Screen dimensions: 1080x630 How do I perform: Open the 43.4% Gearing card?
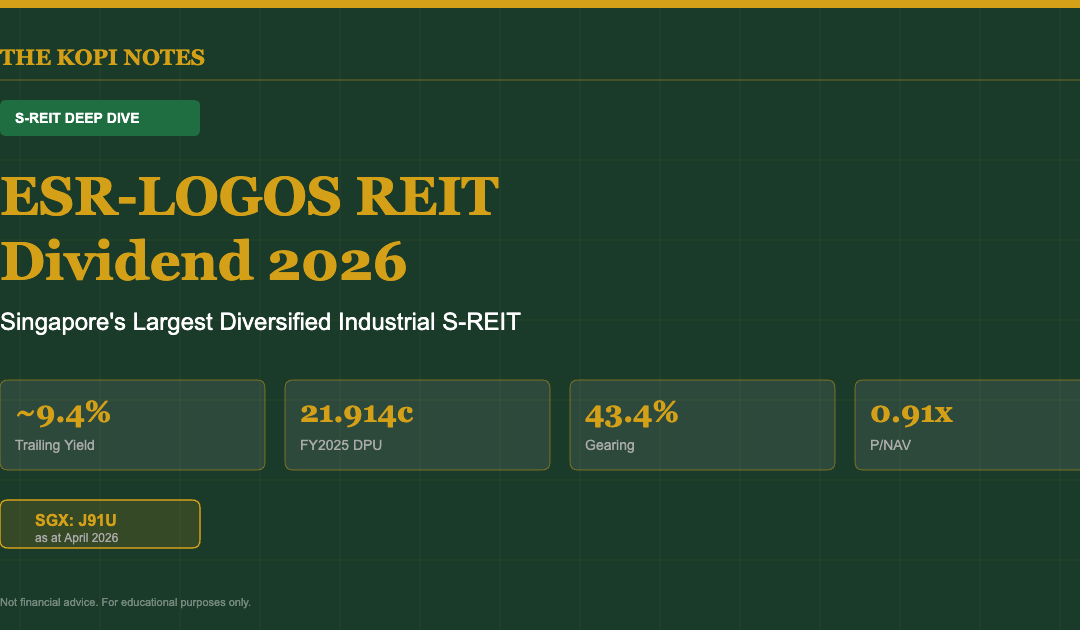point(703,425)
